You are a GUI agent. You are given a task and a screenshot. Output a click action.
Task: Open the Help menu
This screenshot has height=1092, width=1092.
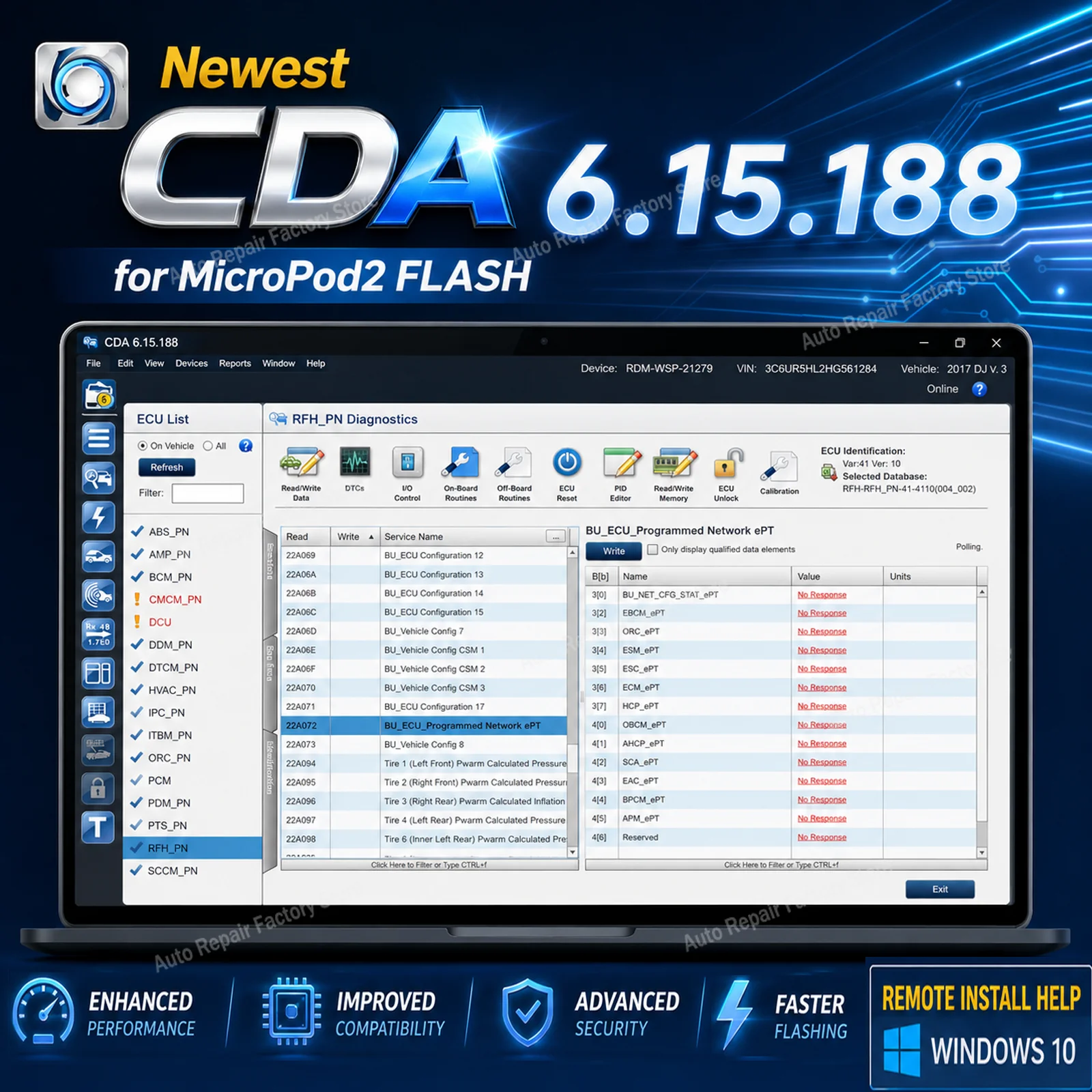click(315, 363)
